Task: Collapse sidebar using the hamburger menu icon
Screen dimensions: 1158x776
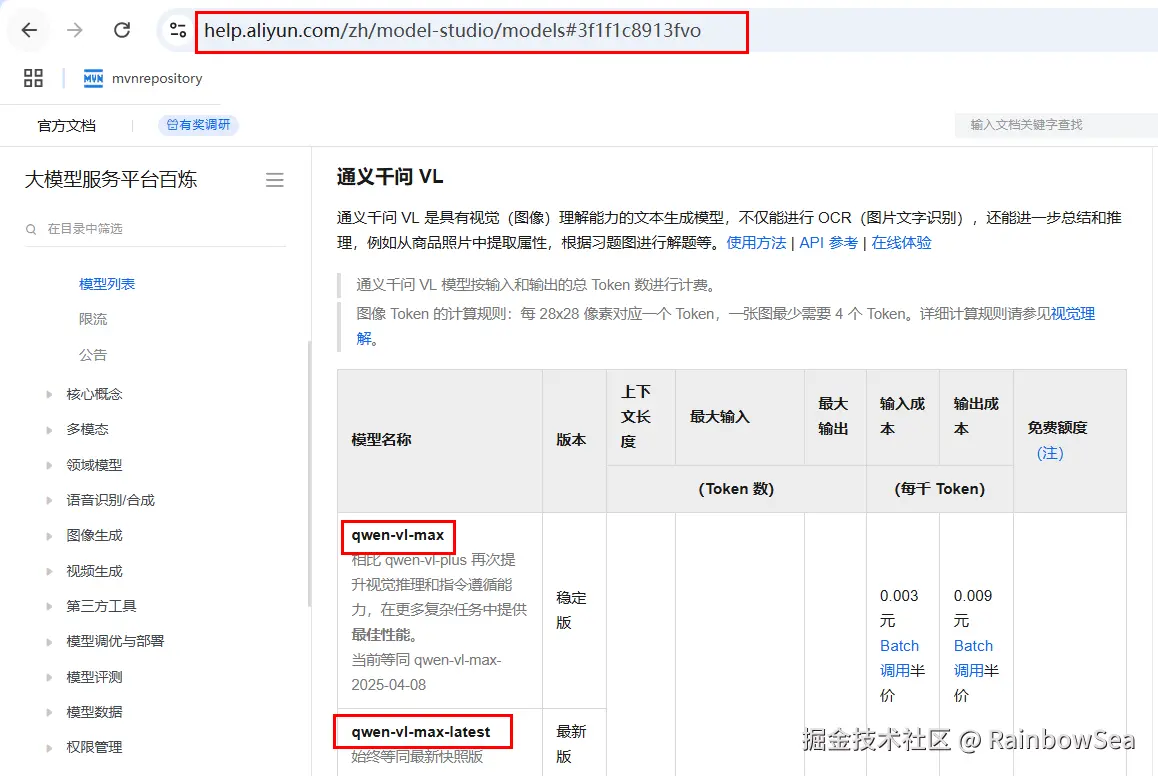Action: pos(275,180)
